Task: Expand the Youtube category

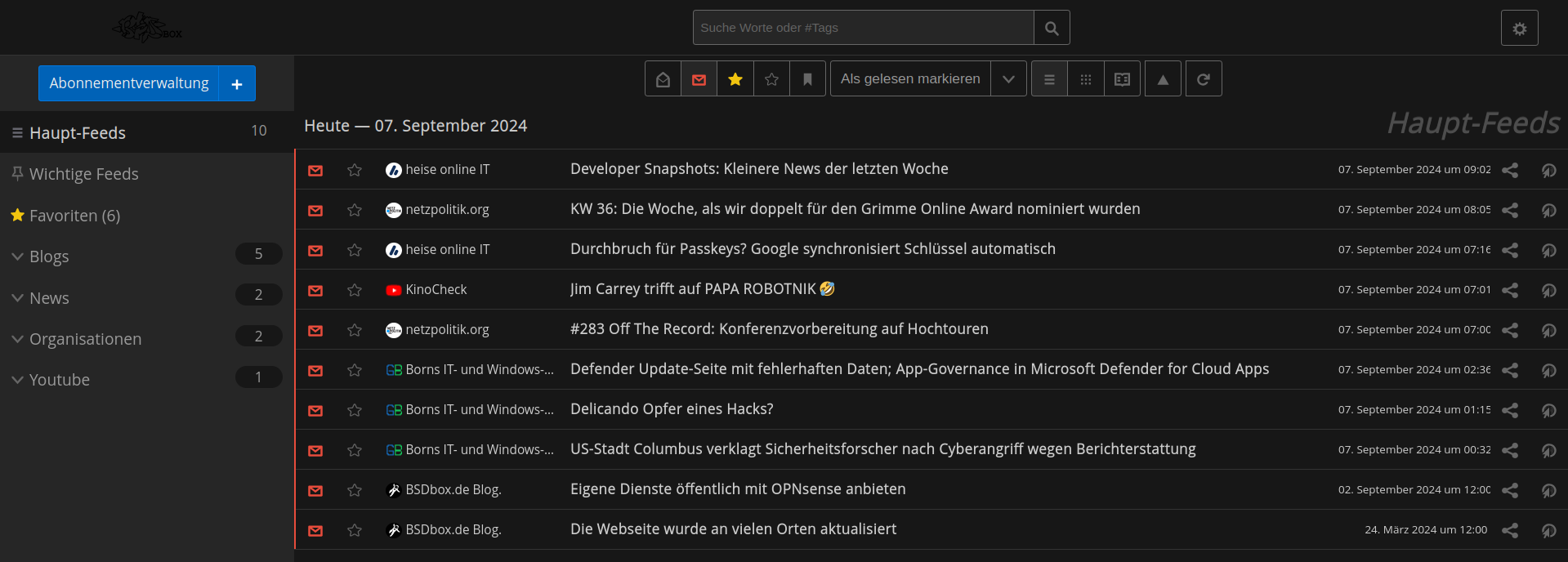Action: (x=17, y=380)
